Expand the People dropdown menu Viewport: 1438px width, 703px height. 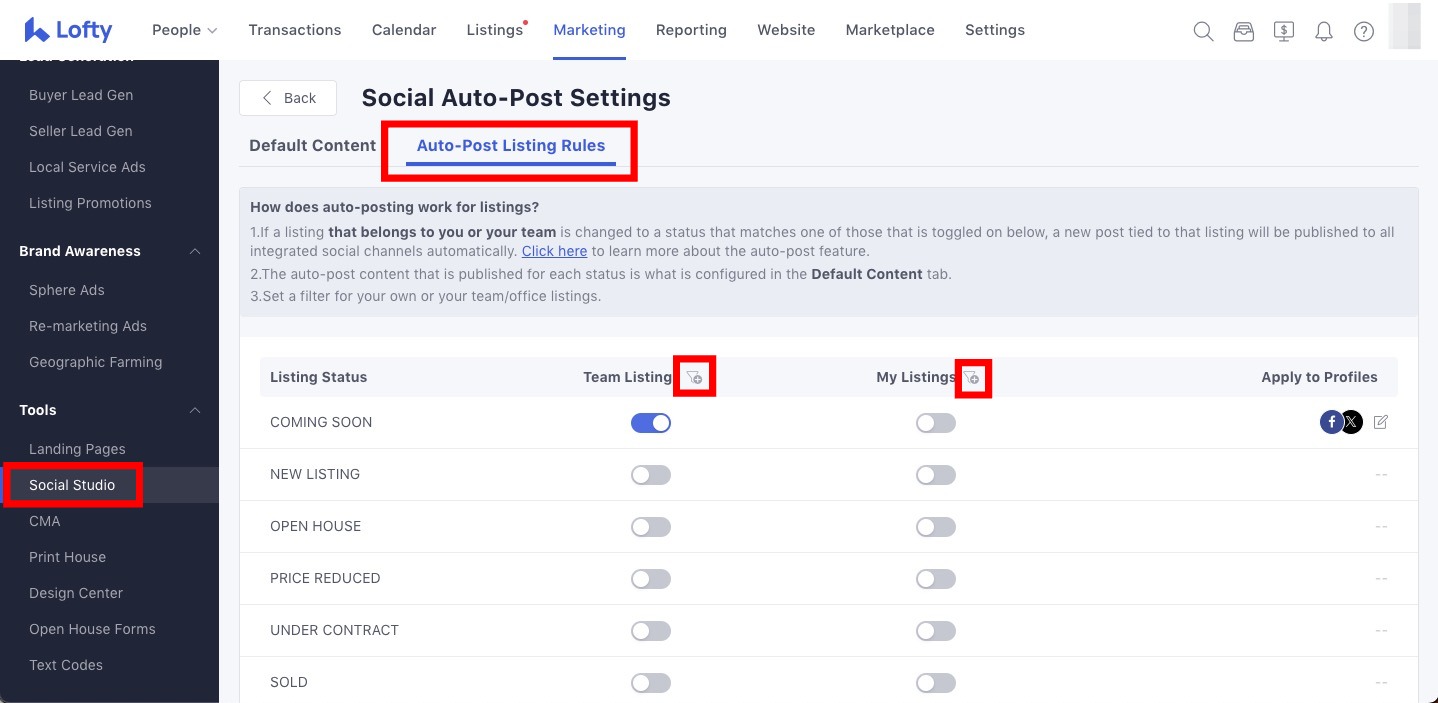(184, 30)
